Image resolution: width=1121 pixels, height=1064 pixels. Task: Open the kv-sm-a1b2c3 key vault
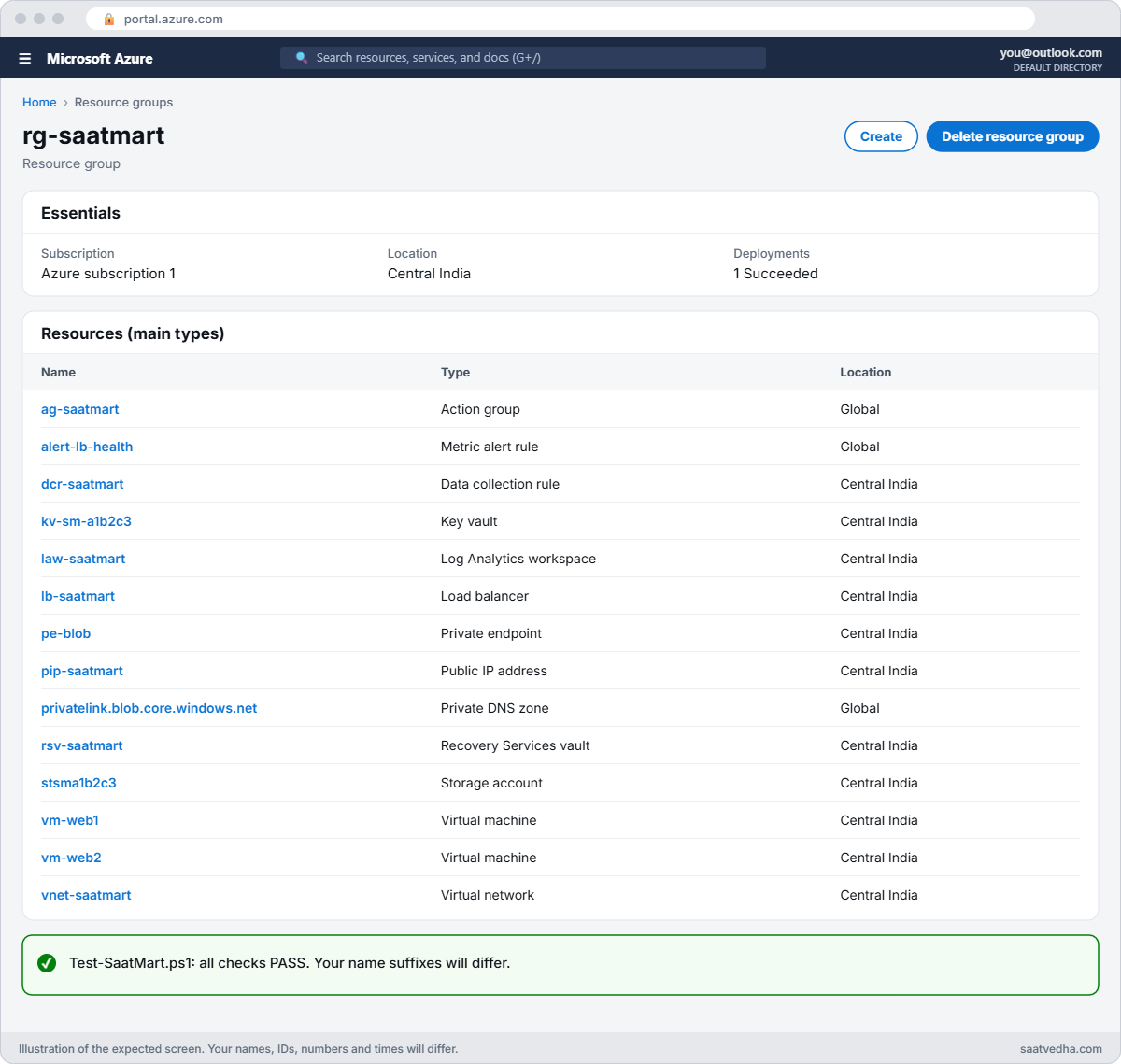coord(86,521)
